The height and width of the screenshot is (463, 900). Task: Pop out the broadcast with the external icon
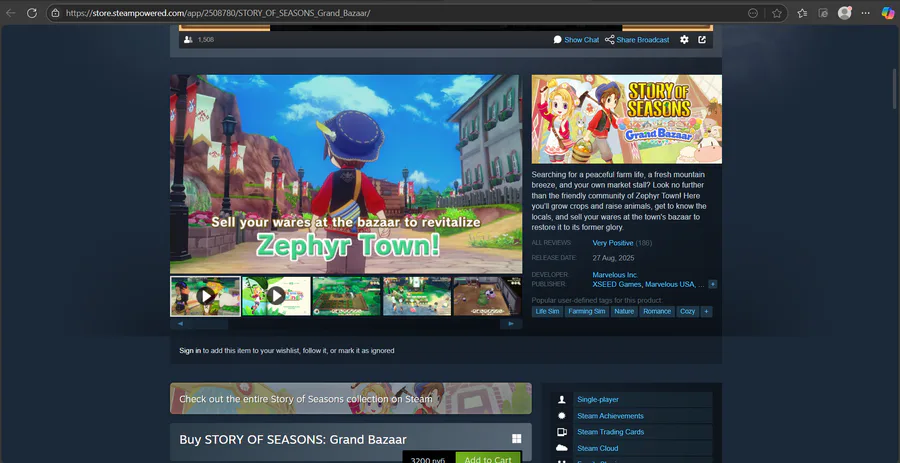[702, 40]
